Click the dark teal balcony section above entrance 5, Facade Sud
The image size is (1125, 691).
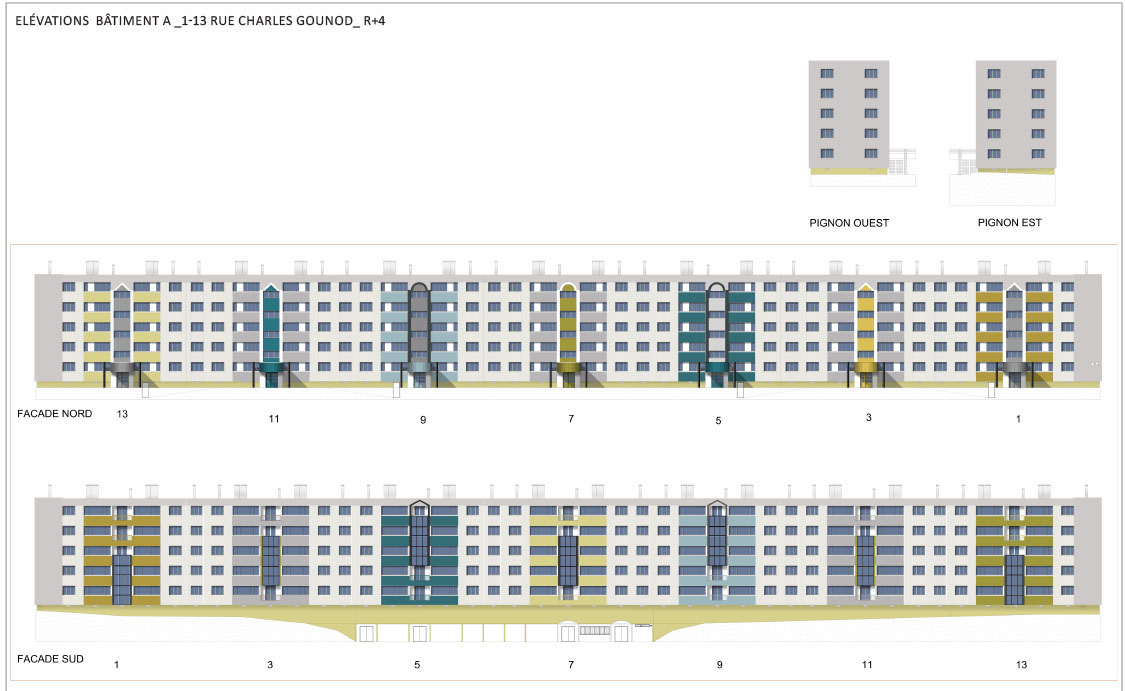click(x=419, y=555)
